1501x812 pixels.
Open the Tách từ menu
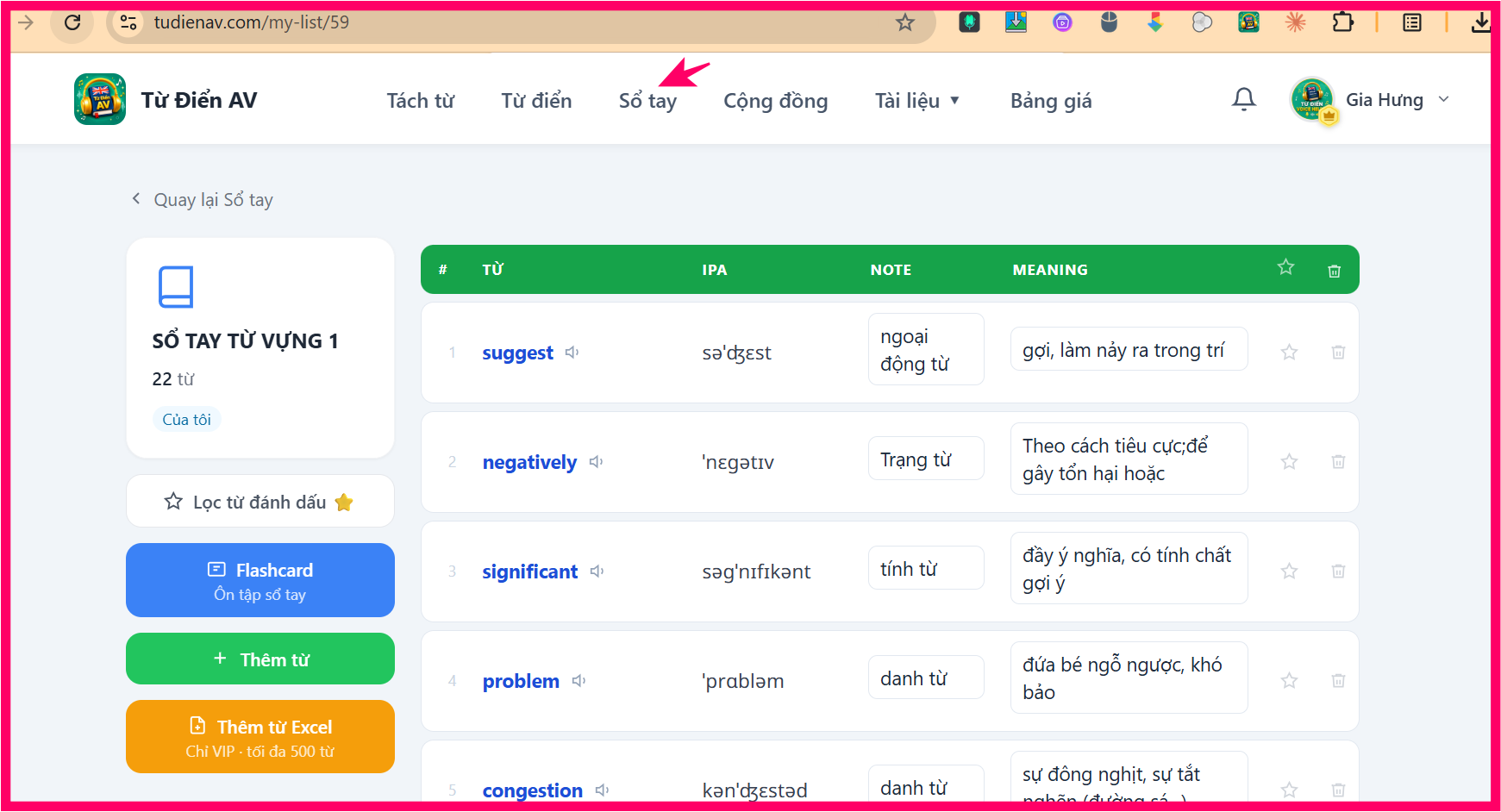[x=420, y=101]
